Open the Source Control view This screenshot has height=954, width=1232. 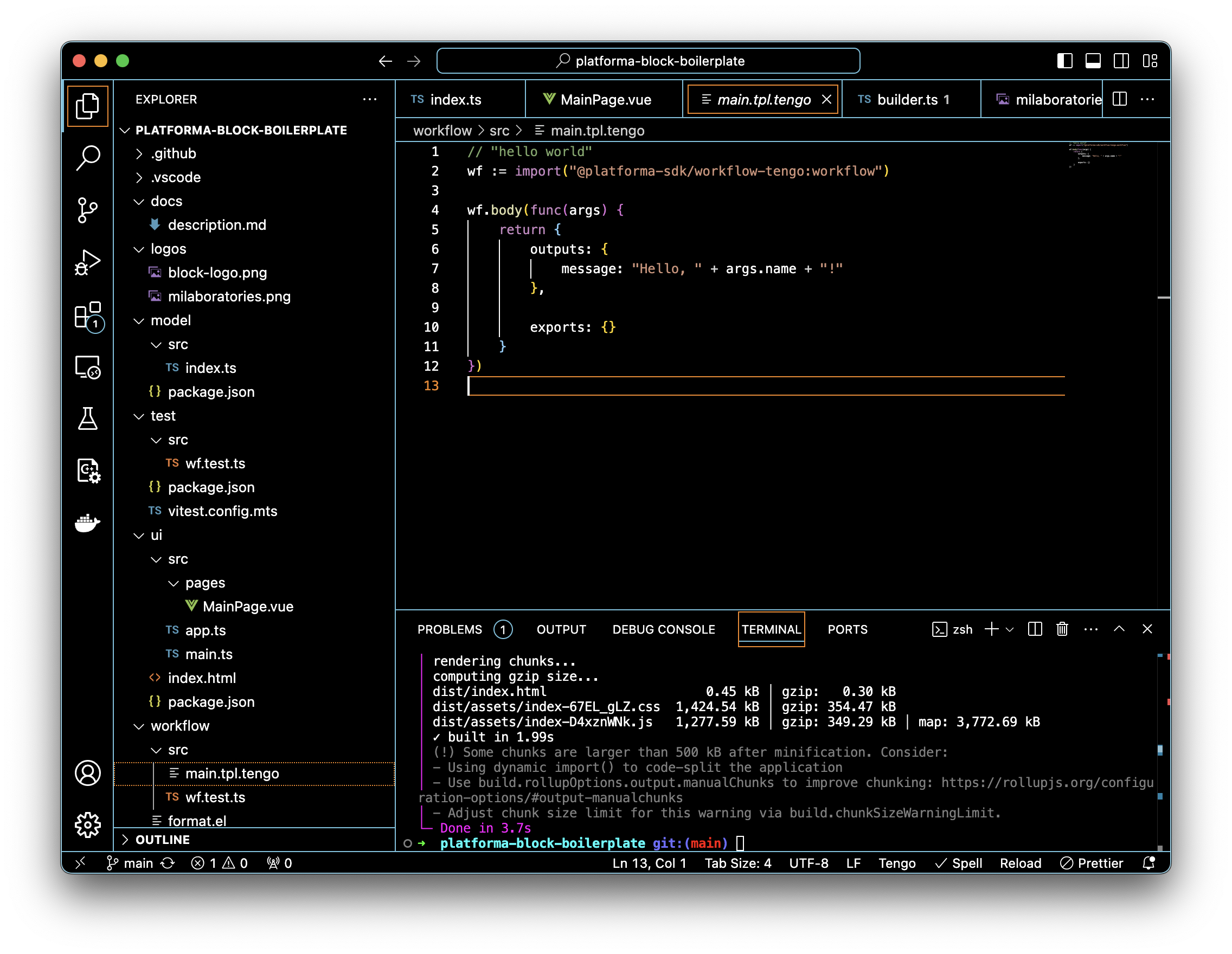(x=87, y=210)
